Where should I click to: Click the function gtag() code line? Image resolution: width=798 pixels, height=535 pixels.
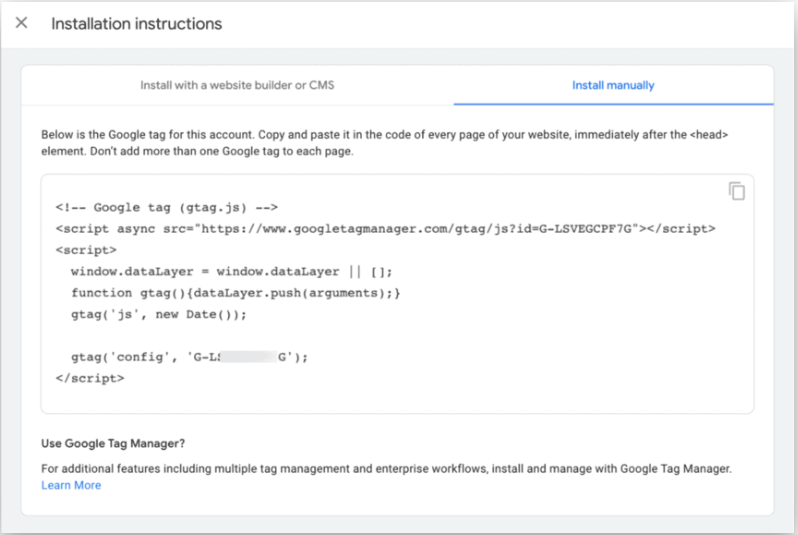[236, 293]
